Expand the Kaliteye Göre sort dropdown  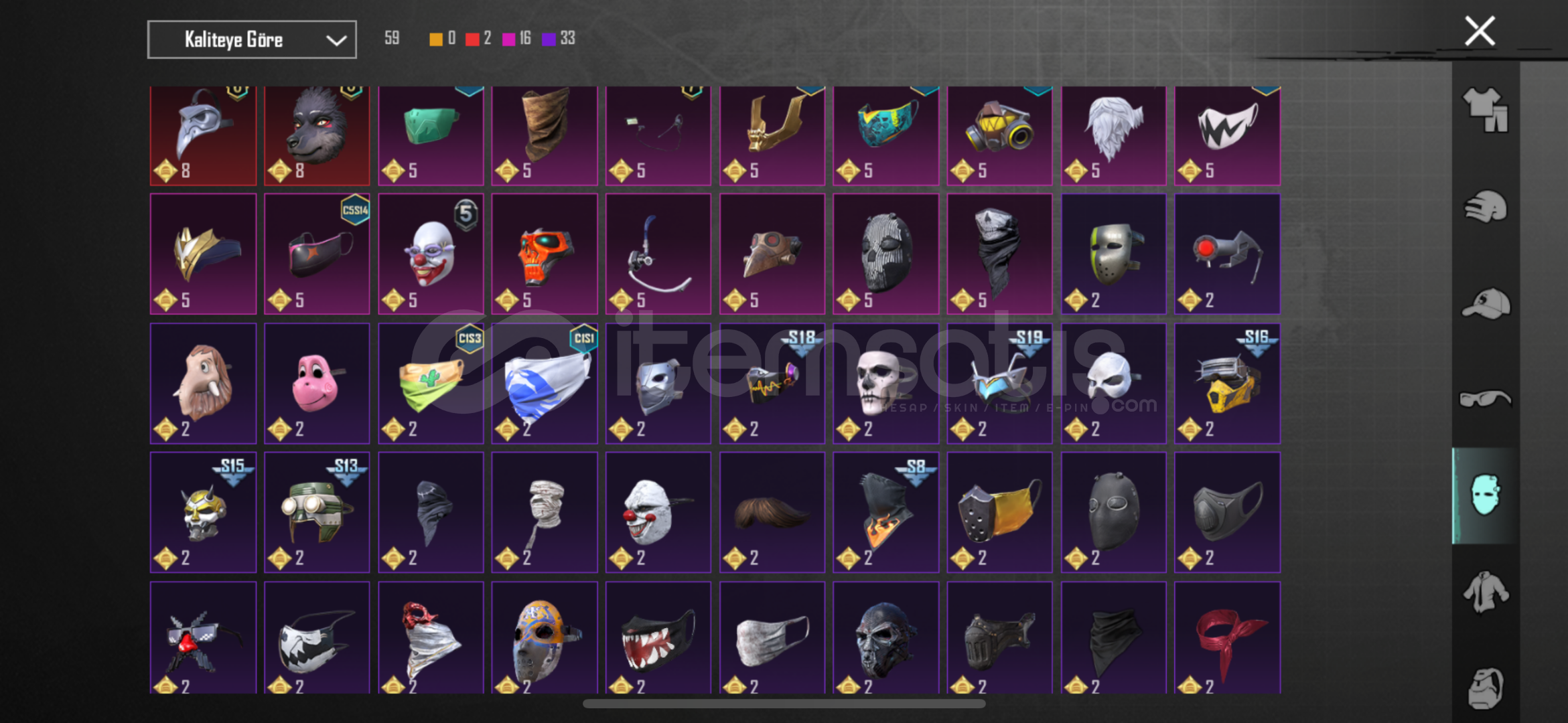[252, 39]
